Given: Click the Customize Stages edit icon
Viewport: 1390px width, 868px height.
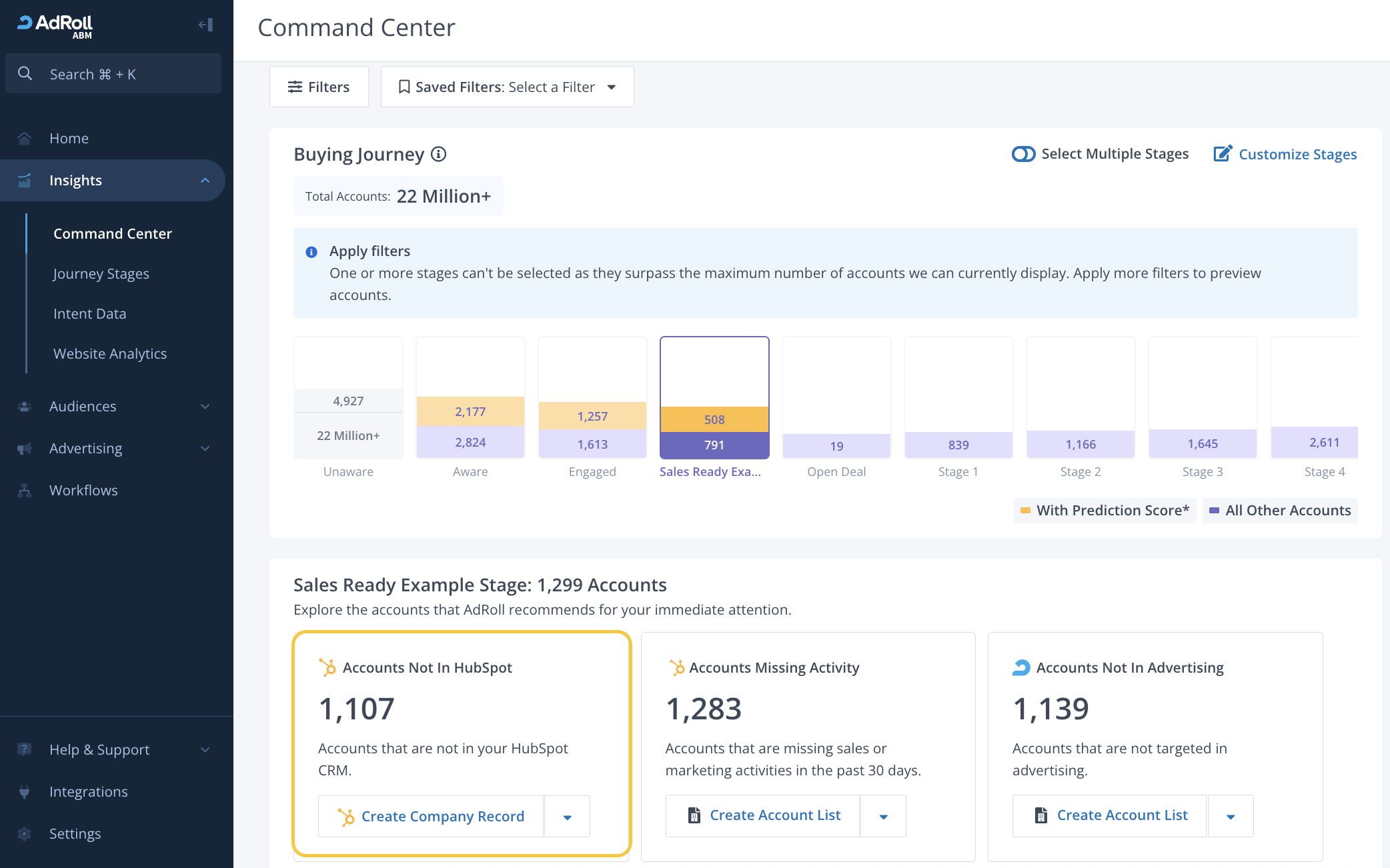Looking at the screenshot, I should pos(1223,154).
